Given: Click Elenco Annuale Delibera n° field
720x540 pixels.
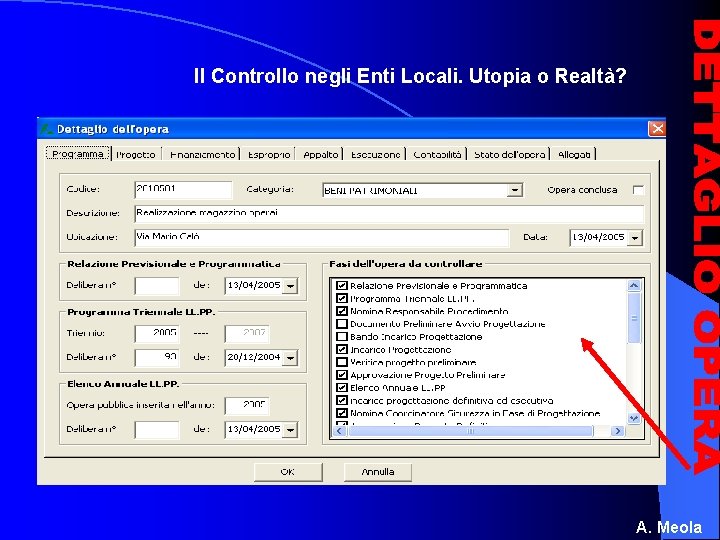Looking at the screenshot, I should 157,430.
